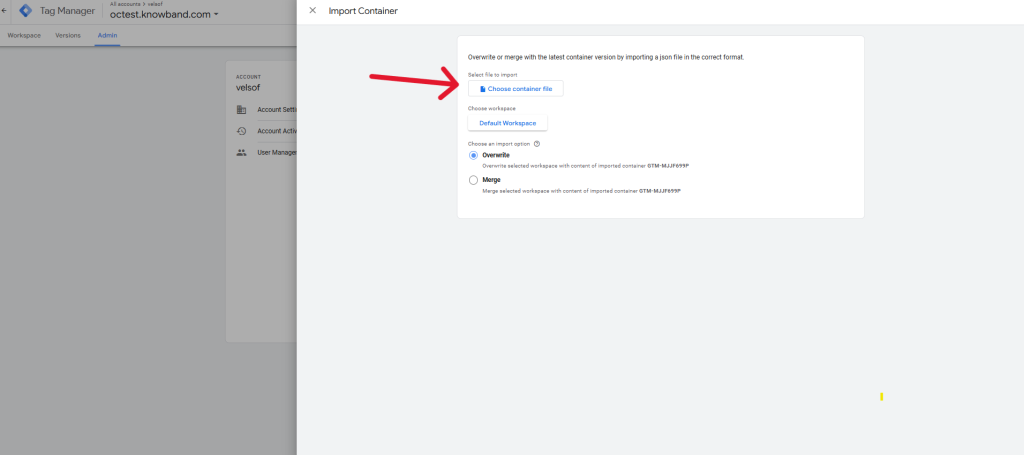Screen dimensions: 1024x455
Task: Click the Choose container file button
Action: click(515, 89)
